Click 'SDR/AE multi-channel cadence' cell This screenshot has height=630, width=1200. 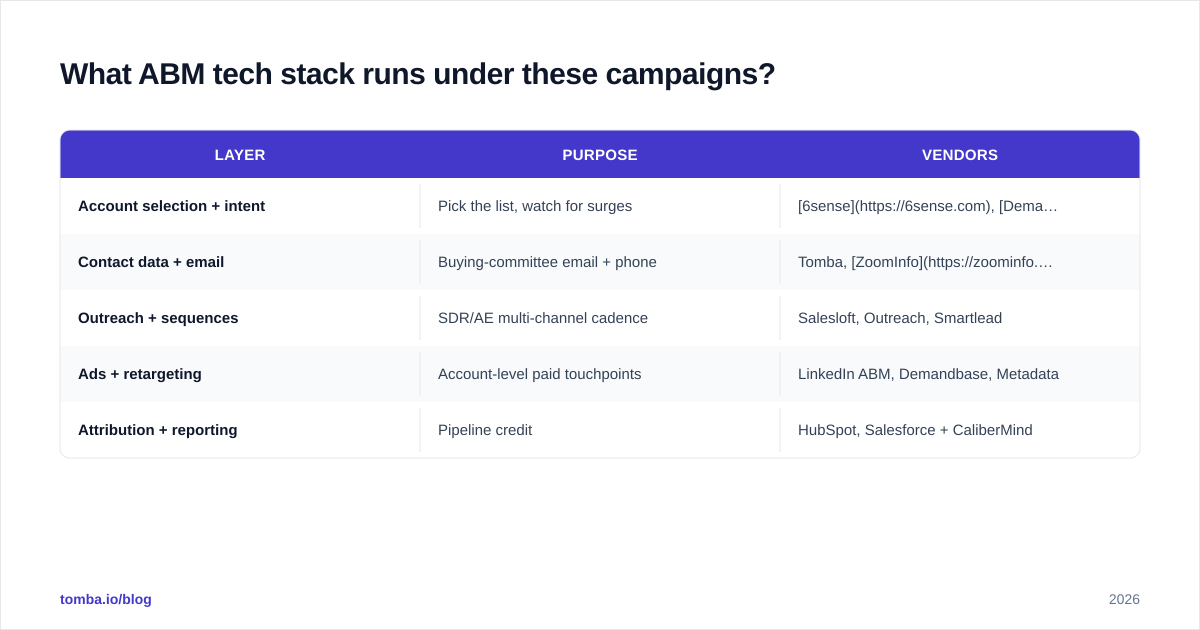pos(600,318)
